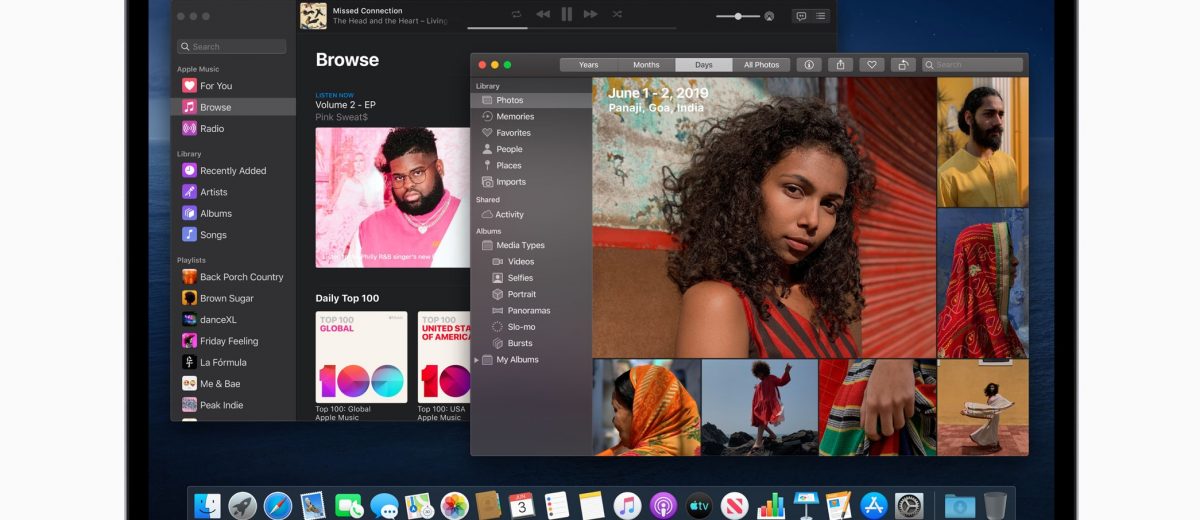Open La Fórmula playlist
This screenshot has width=1200, height=520.
tap(234, 362)
